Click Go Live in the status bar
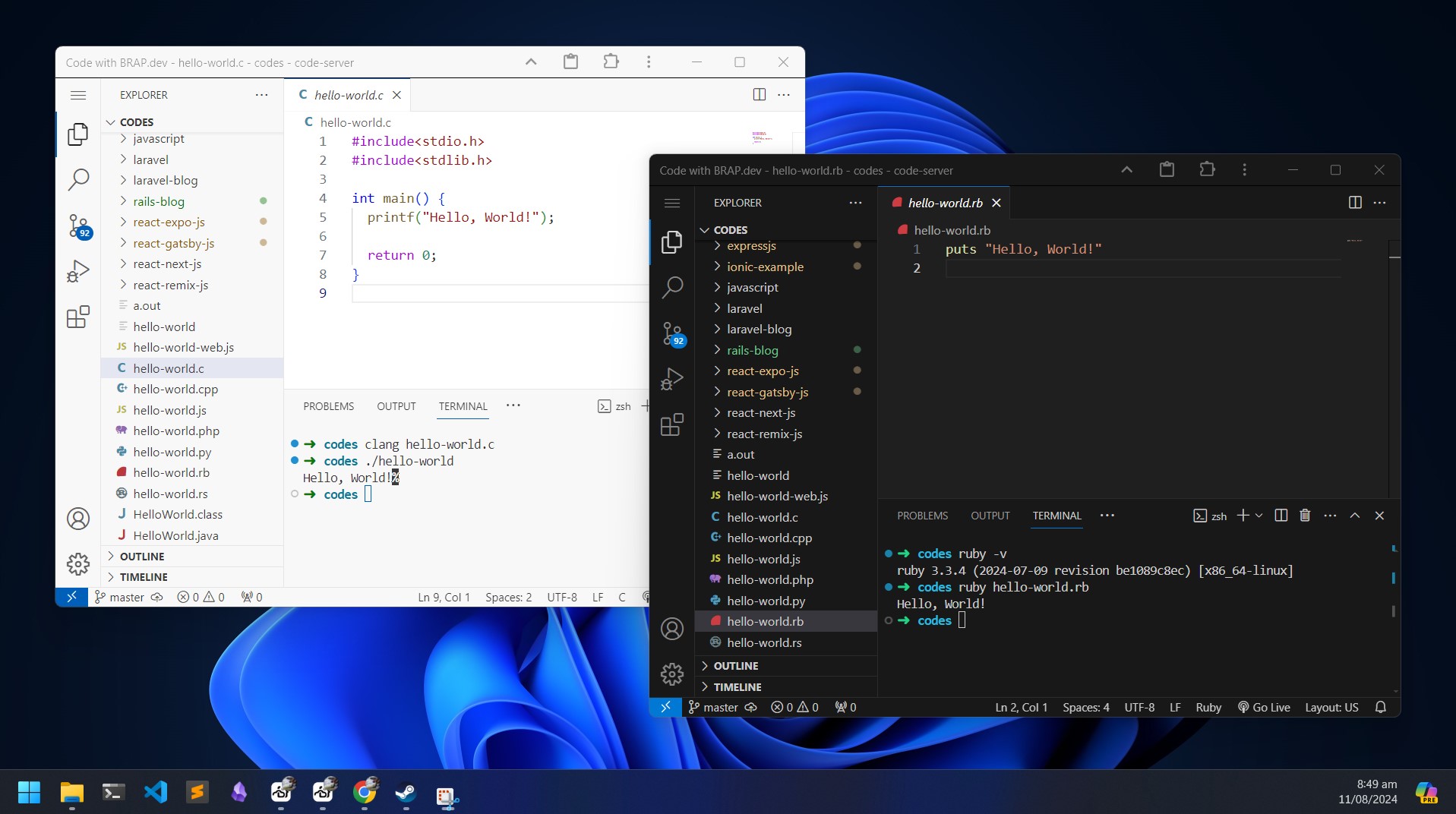The height and width of the screenshot is (814, 1456). [1264, 707]
